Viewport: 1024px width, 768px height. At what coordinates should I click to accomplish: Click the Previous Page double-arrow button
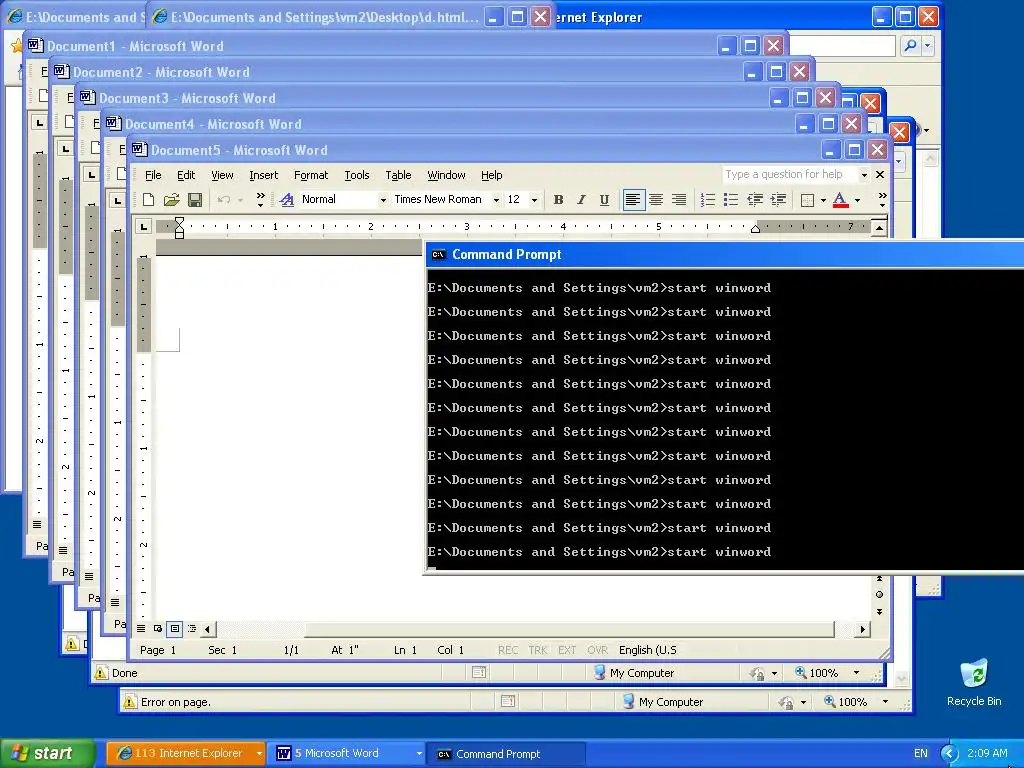[x=879, y=579]
